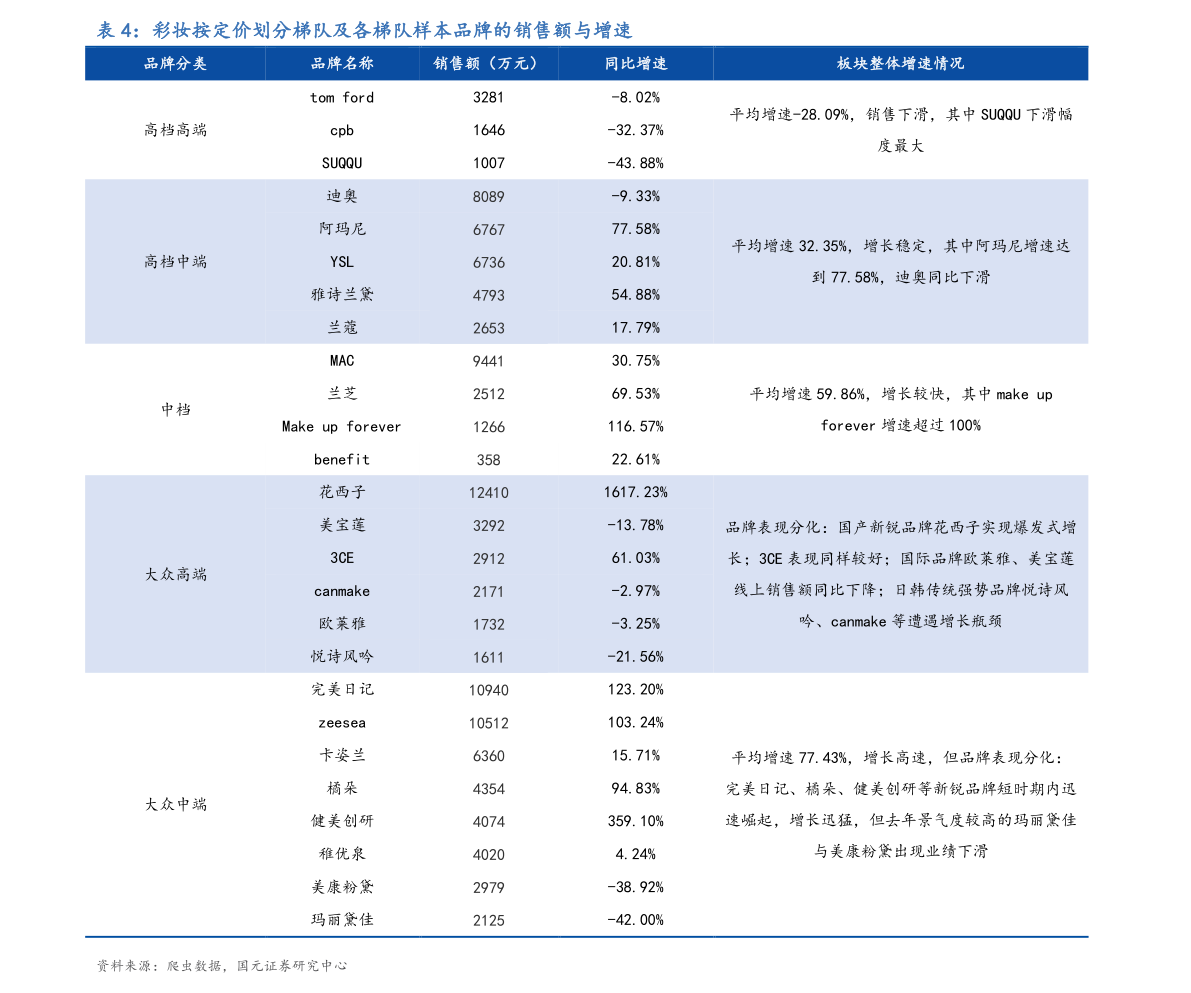Select the Make up forever brand cell
Viewport: 1191px width, 993px height.
341,426
